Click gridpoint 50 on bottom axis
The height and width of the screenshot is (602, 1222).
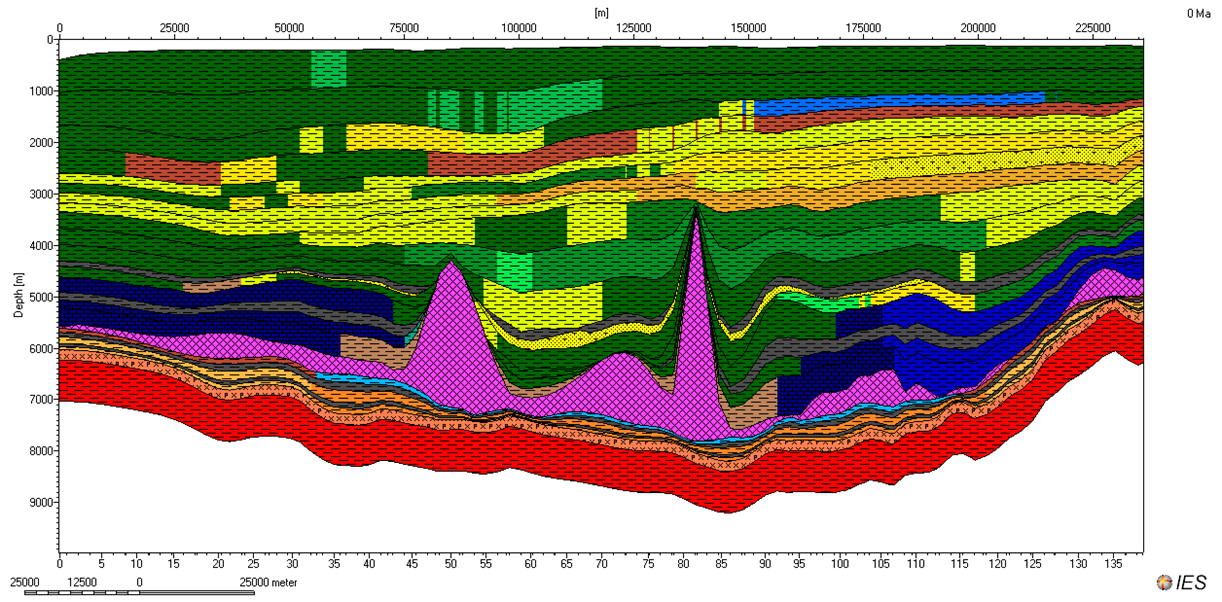point(450,564)
